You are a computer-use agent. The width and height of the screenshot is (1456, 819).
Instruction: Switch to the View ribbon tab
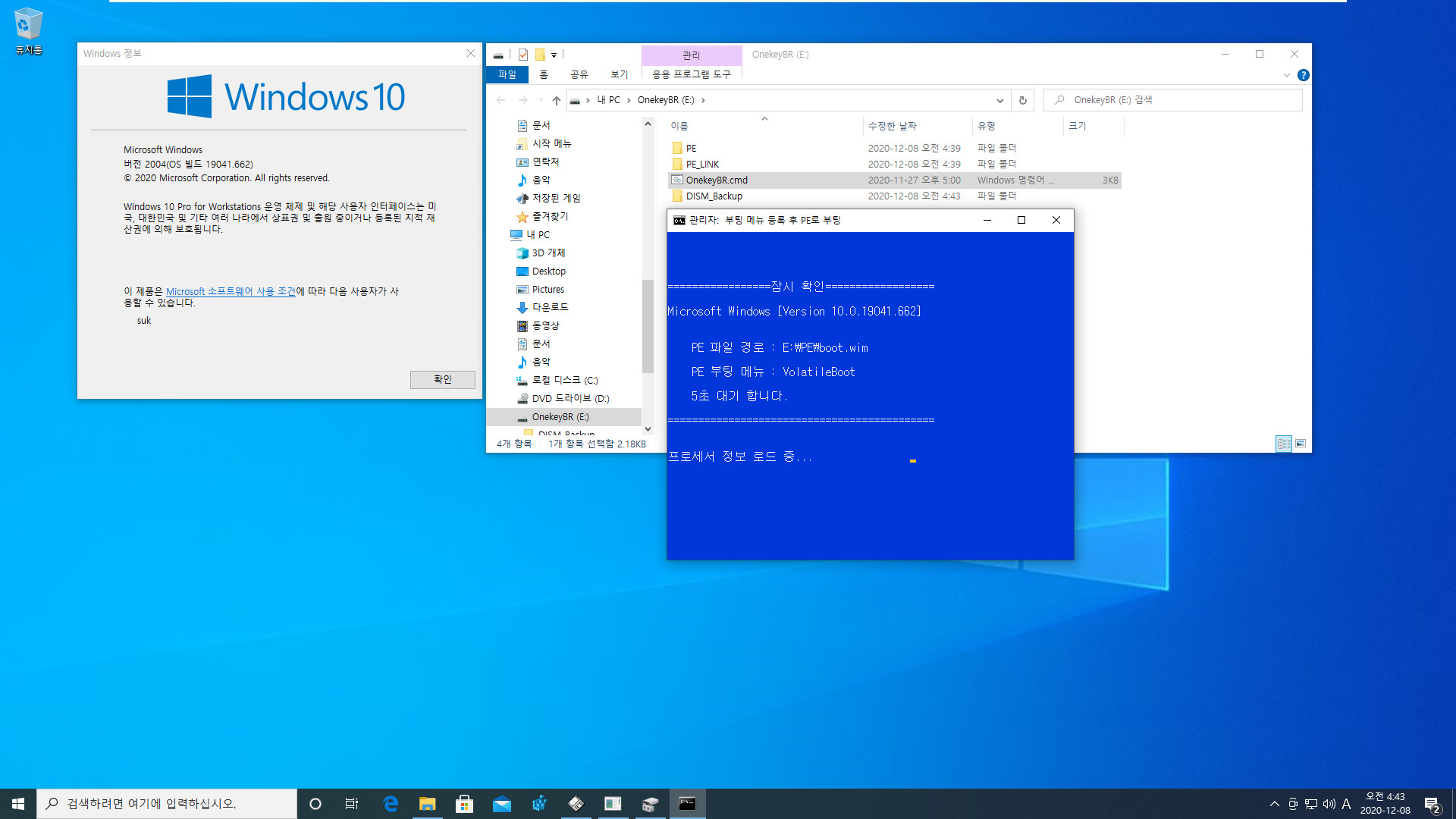point(620,74)
